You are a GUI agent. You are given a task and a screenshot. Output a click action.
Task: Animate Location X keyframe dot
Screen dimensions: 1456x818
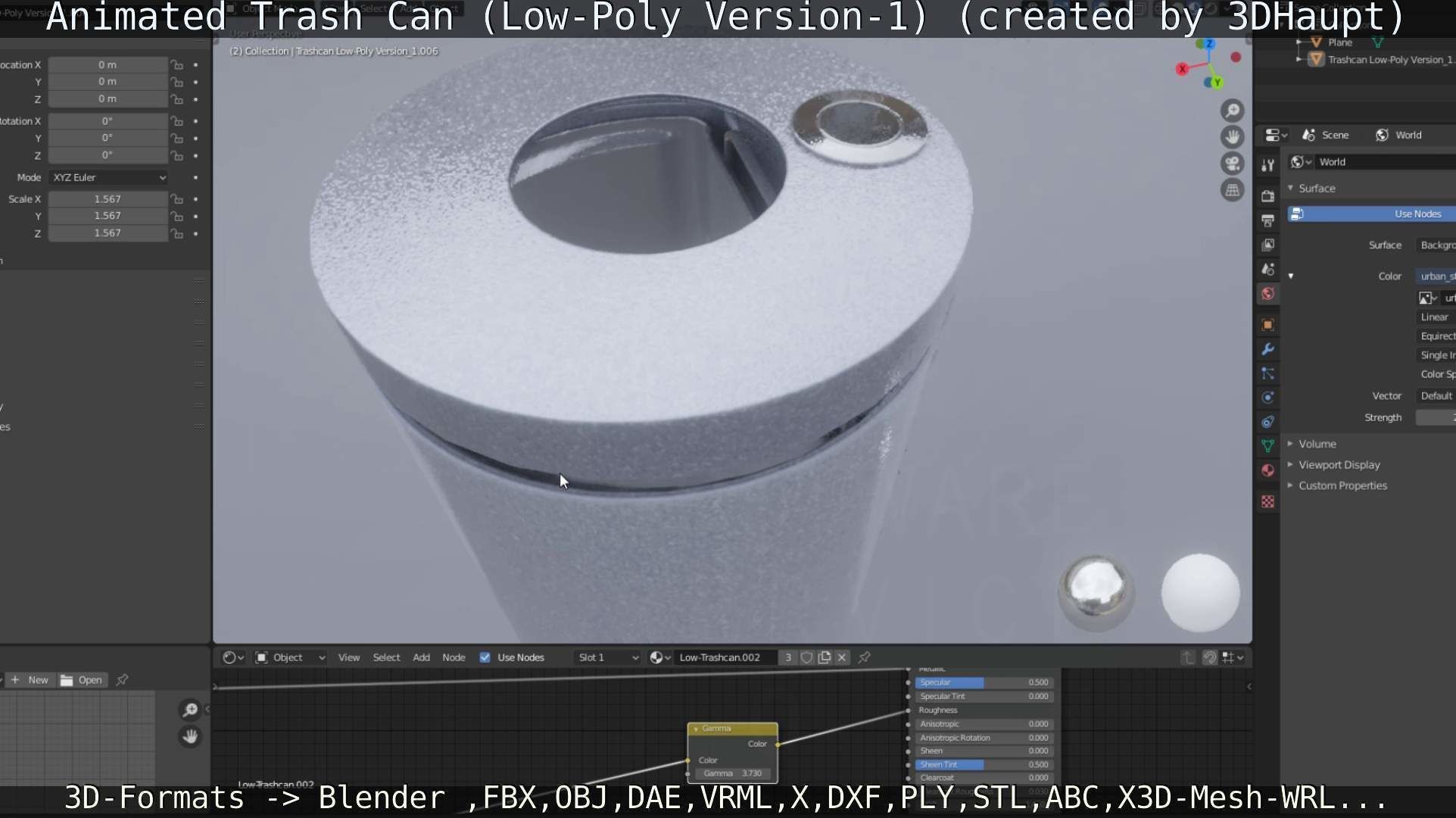coord(195,65)
